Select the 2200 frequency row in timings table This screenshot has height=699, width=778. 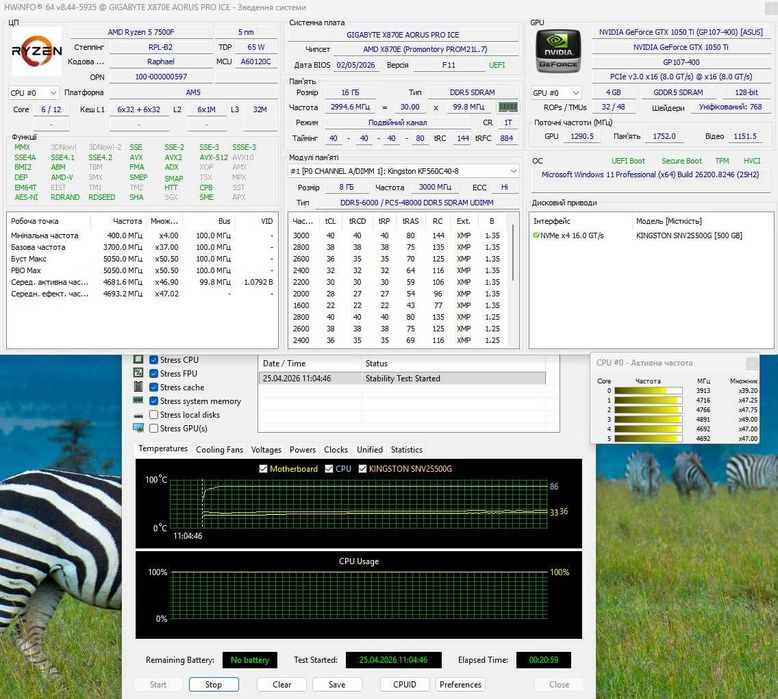pos(399,282)
